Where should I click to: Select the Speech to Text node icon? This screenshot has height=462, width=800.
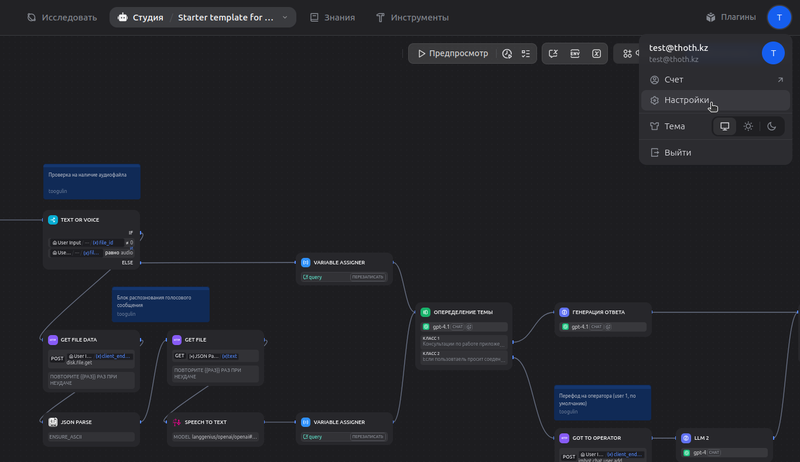(177, 422)
